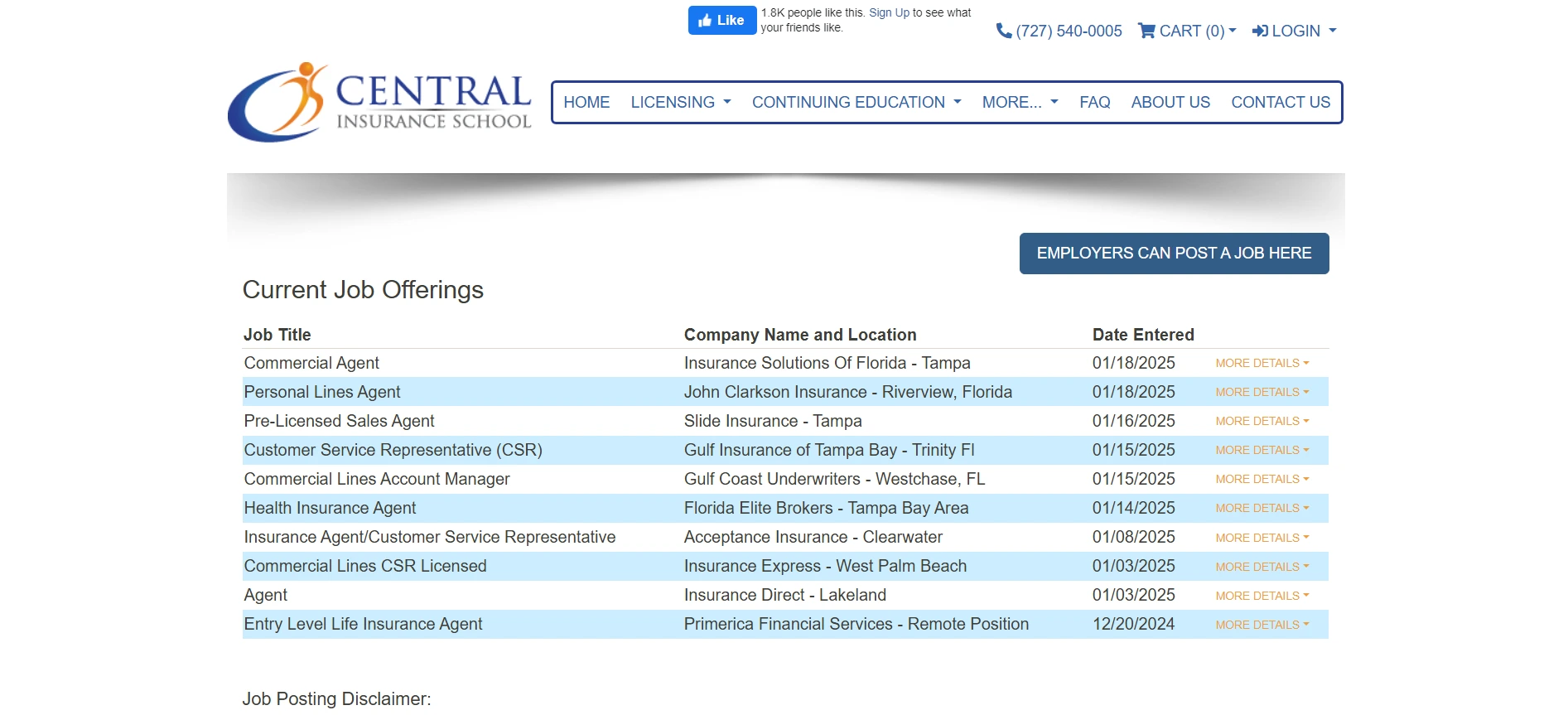Click the Commercial Agent job title
This screenshot has width=1568, height=715.
[311, 363]
